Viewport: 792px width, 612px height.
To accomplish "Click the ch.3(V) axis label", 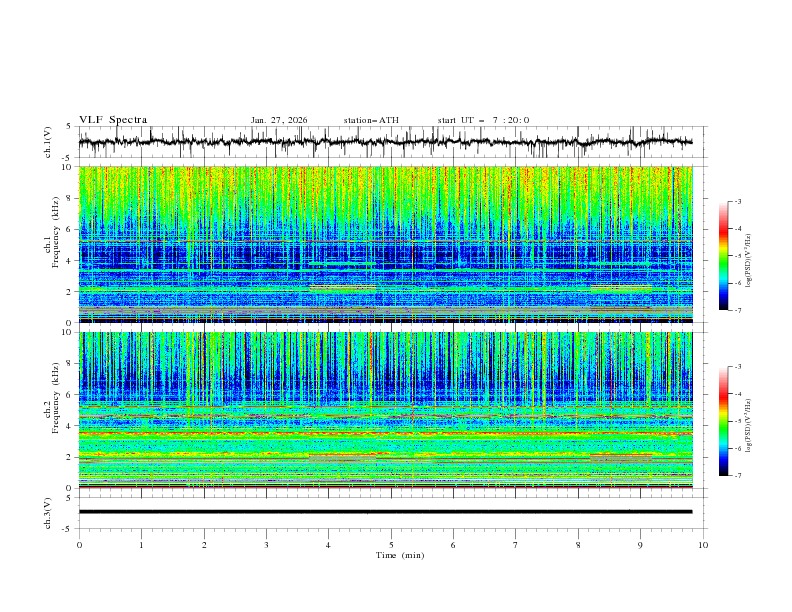I will (48, 513).
